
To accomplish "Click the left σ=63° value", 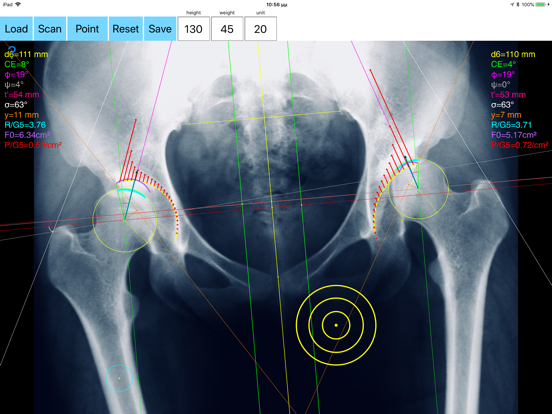I will 15,105.
